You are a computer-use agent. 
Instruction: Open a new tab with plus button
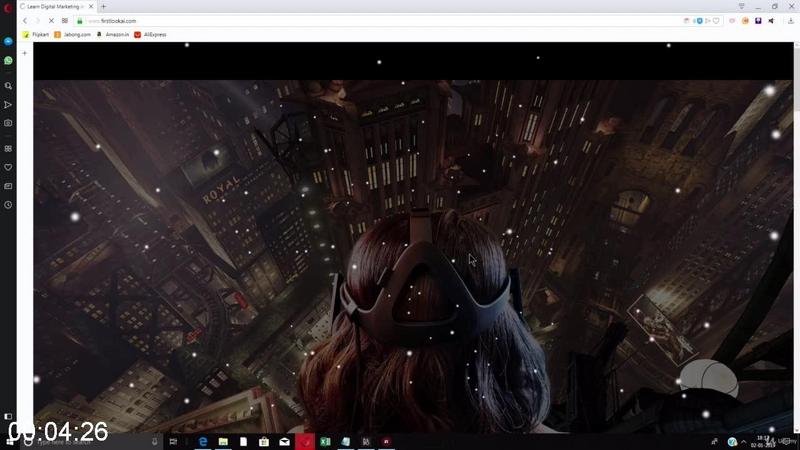tap(104, 7)
